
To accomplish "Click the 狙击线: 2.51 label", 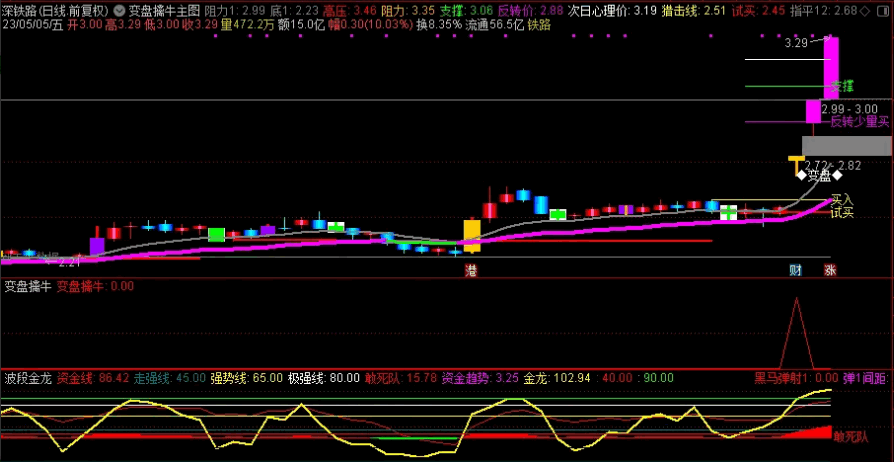I will click(694, 10).
